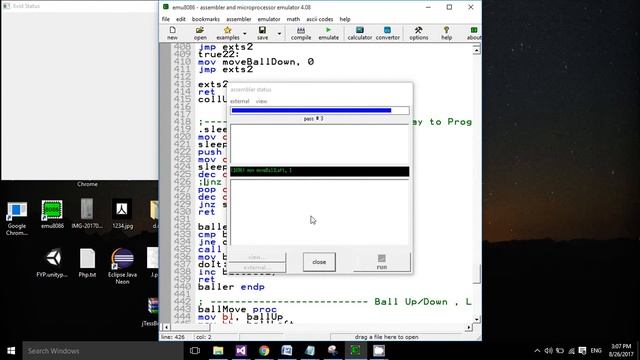640x360 pixels.
Task: Open the help menu
Action: tap(345, 19)
